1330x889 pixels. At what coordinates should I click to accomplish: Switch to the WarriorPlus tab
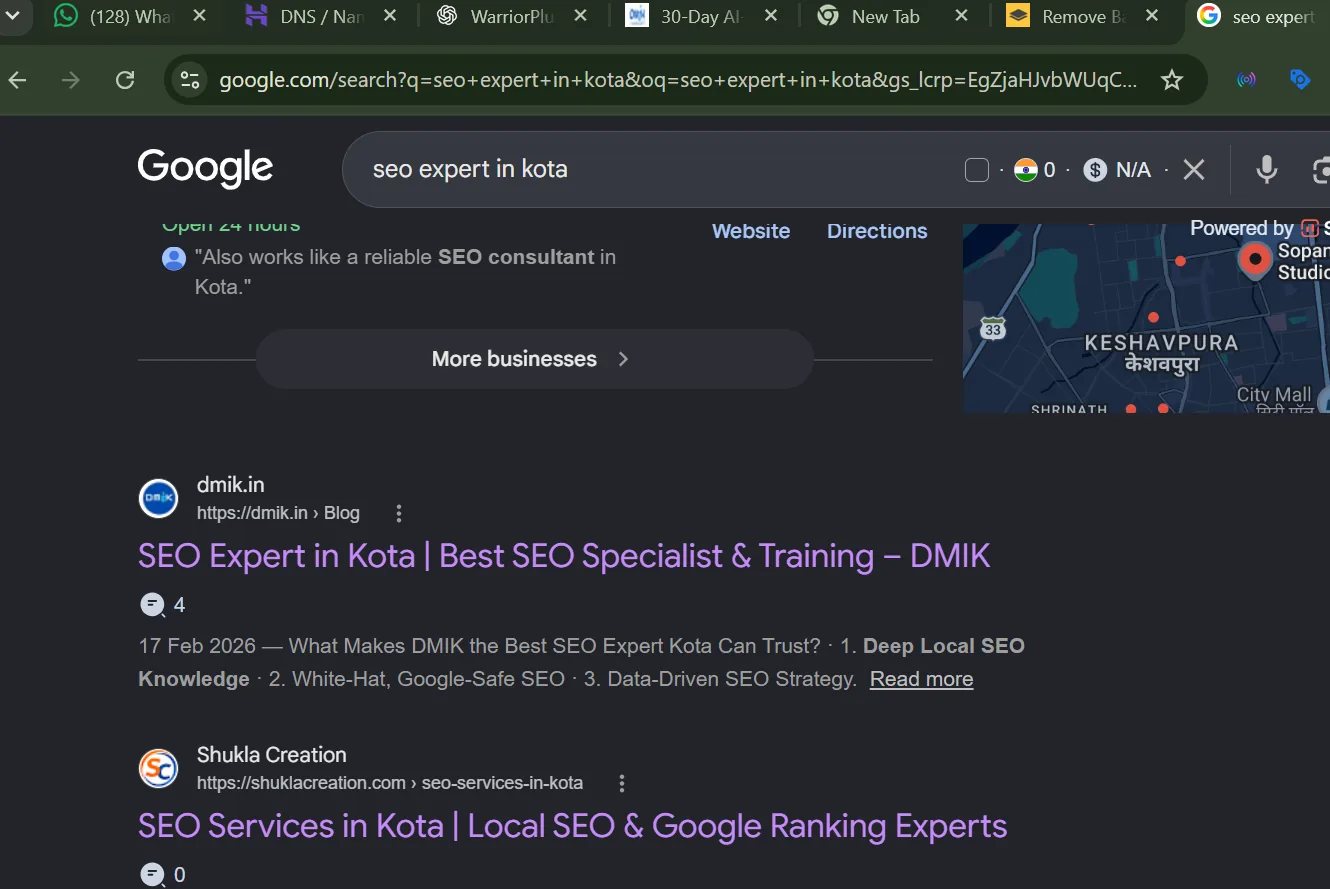click(510, 17)
